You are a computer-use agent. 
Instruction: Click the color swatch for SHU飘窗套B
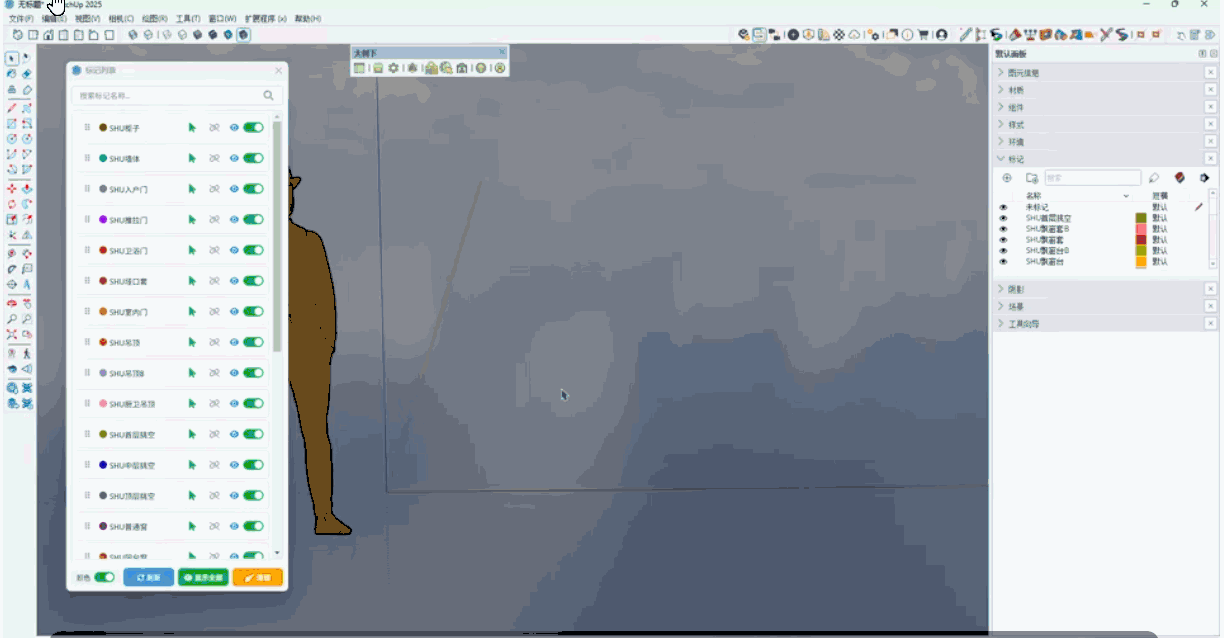(x=1140, y=229)
